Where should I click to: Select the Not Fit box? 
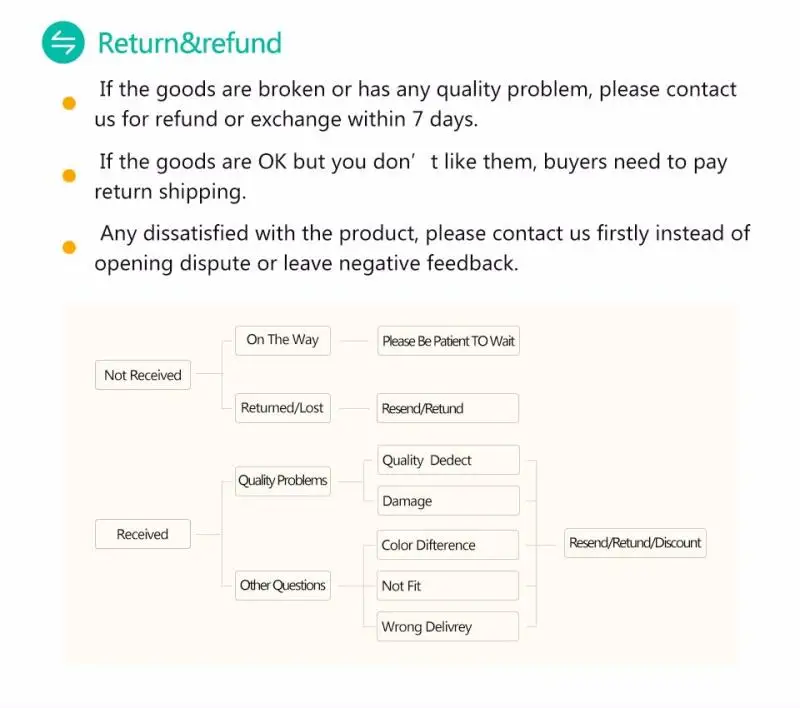pos(448,586)
